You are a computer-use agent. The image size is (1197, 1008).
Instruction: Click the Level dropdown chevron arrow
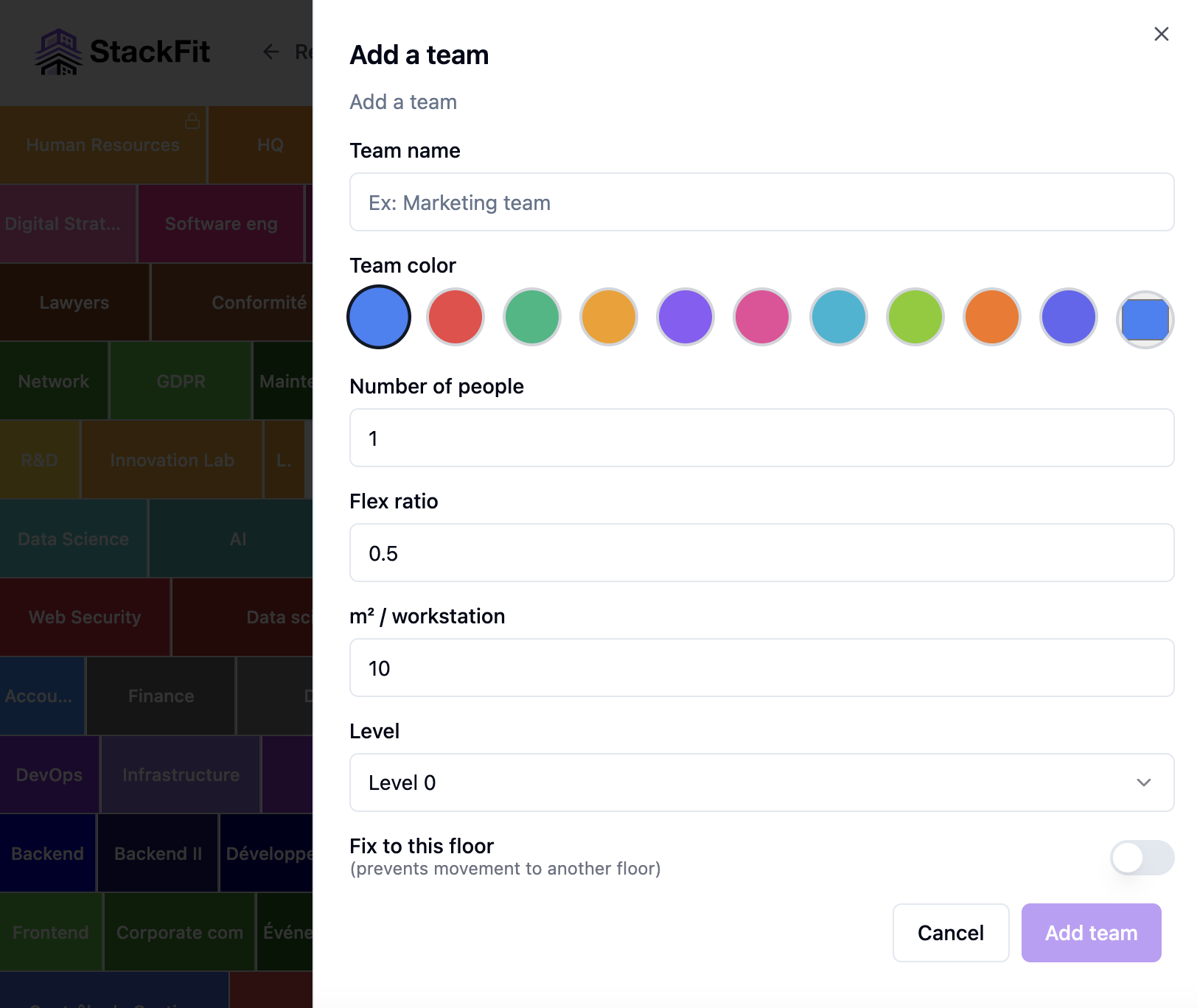[1143, 783]
